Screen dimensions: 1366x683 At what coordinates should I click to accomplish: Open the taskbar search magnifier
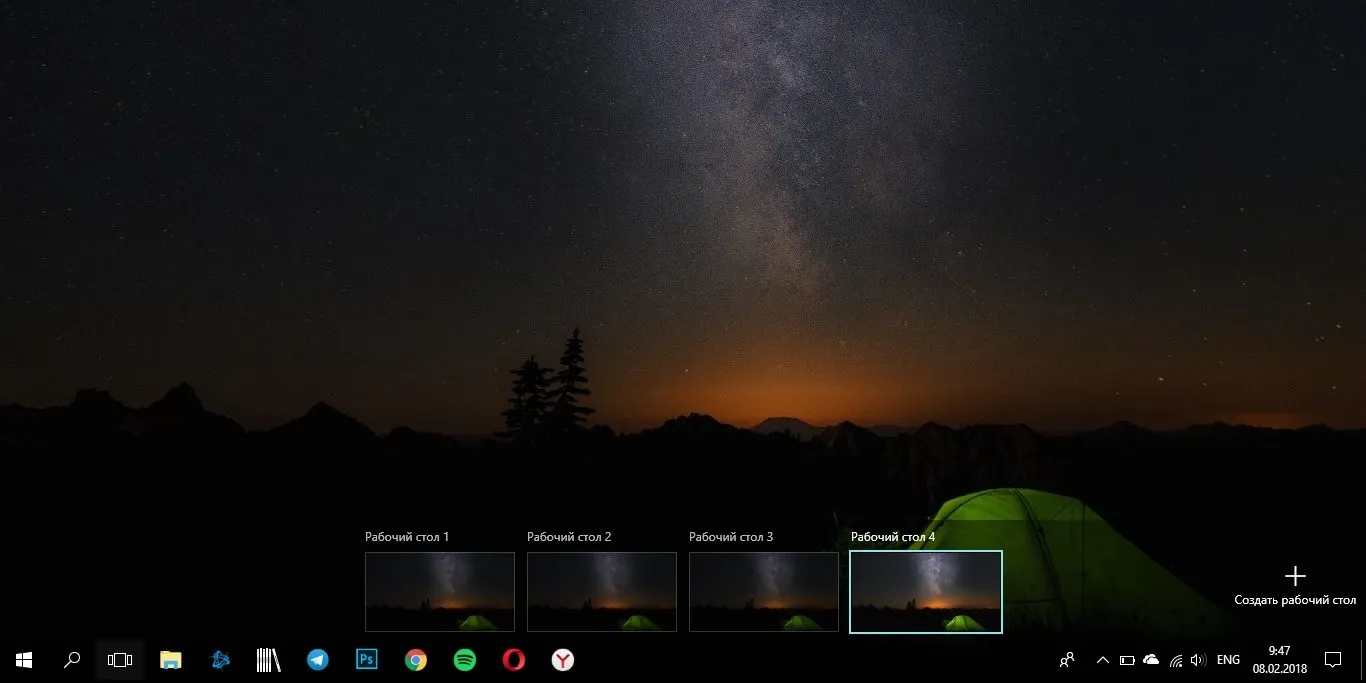[x=72, y=660]
